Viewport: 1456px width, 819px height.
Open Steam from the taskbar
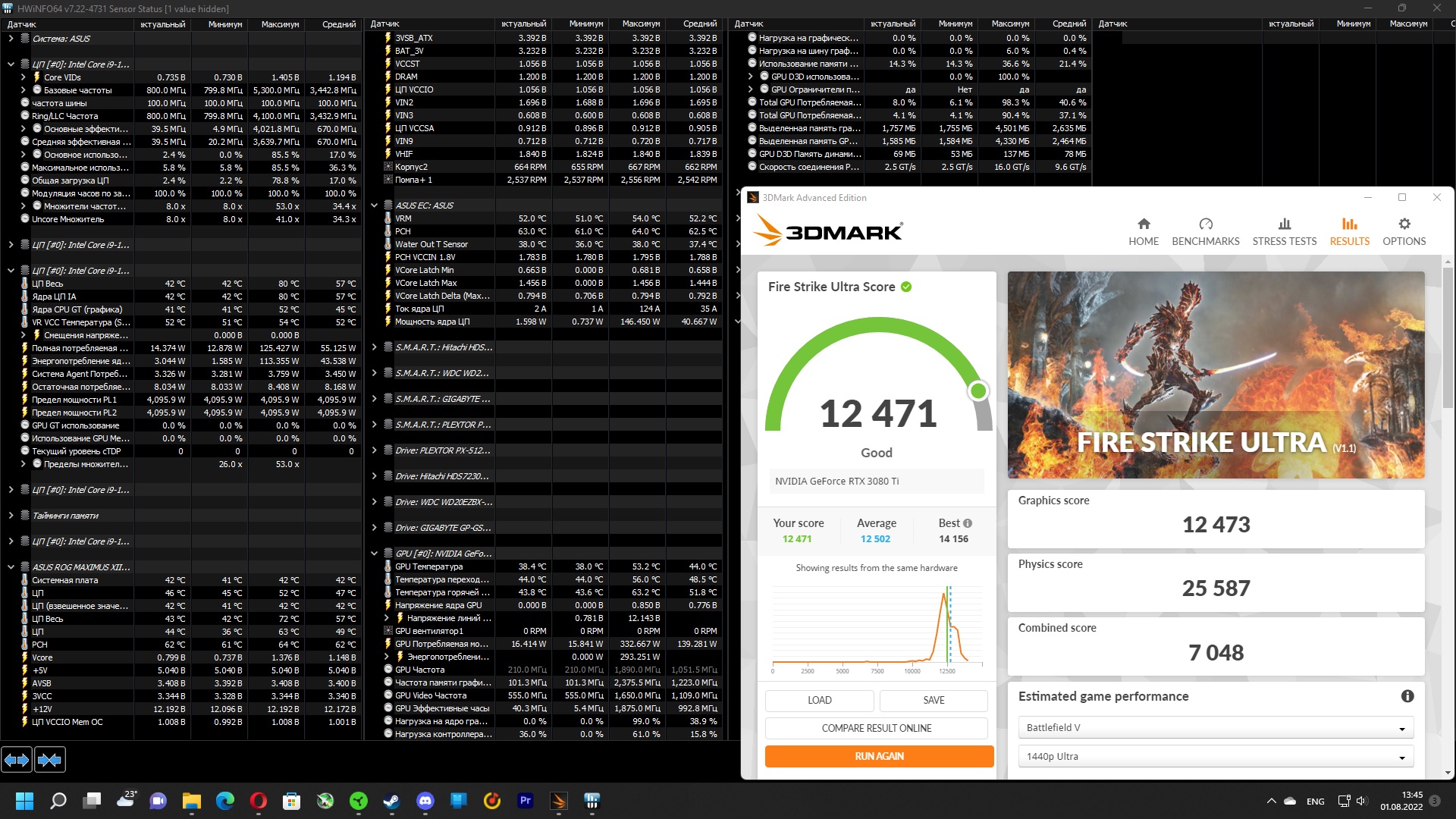pyautogui.click(x=391, y=801)
